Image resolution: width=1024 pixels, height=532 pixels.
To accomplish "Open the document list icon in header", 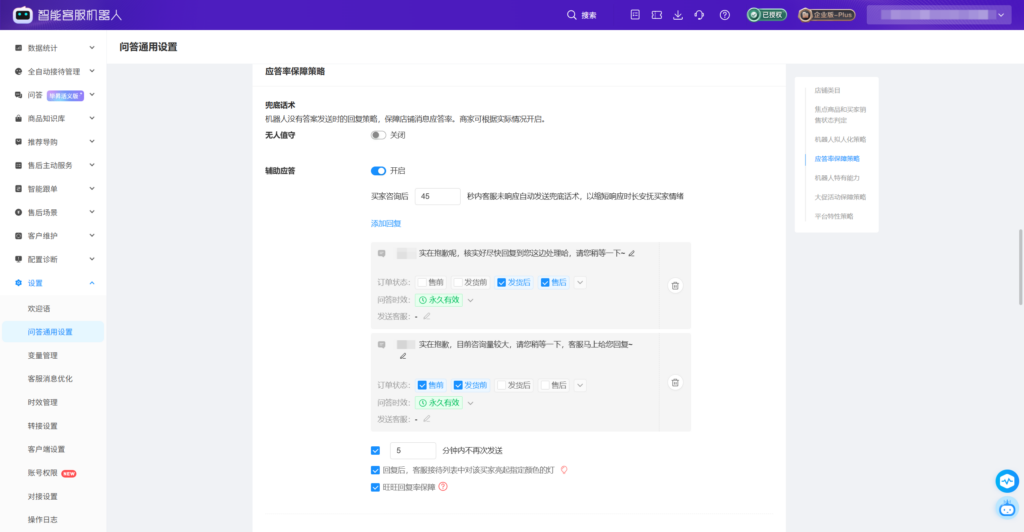I will pos(635,14).
